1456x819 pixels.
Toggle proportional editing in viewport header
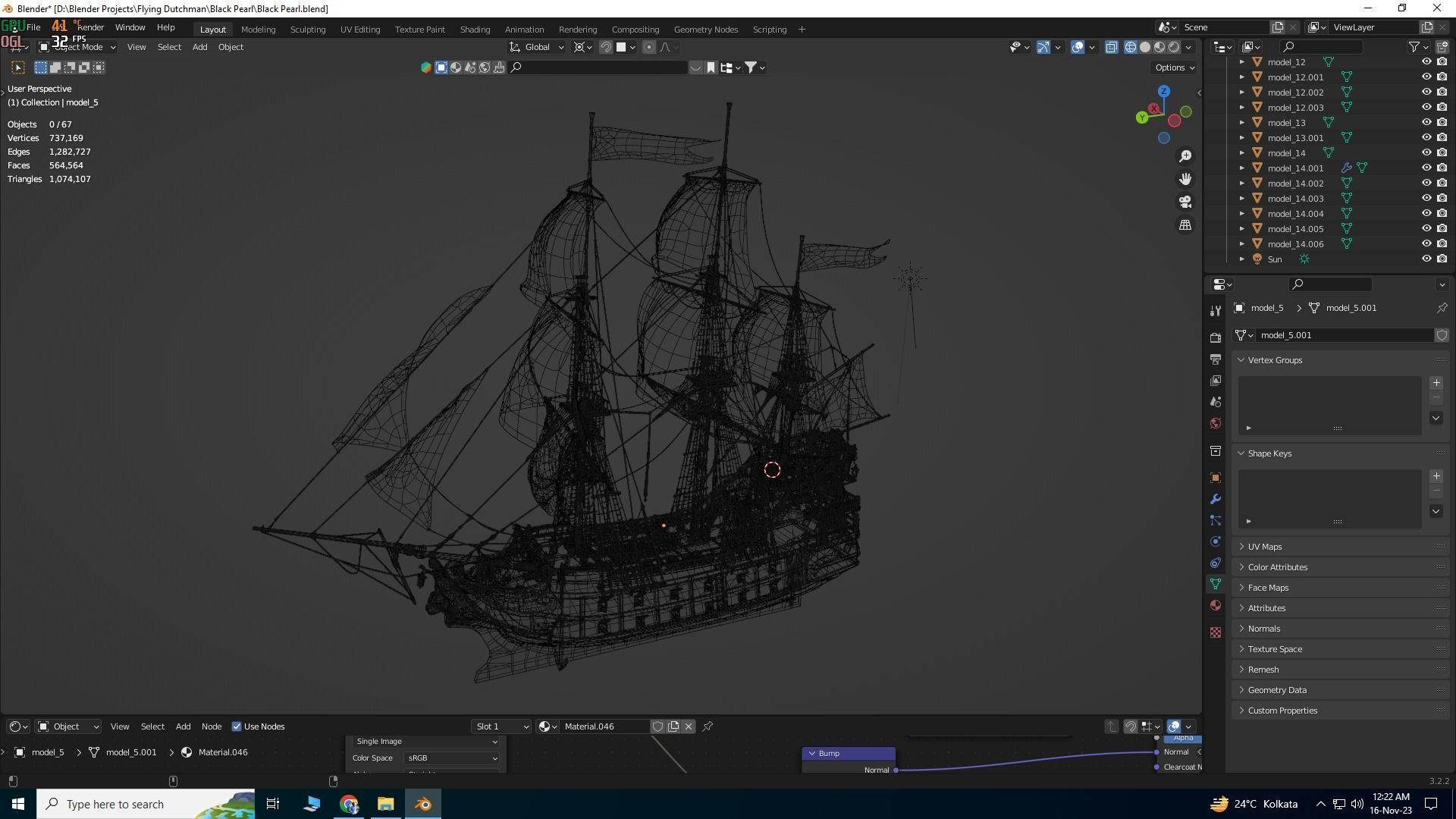coord(649,47)
